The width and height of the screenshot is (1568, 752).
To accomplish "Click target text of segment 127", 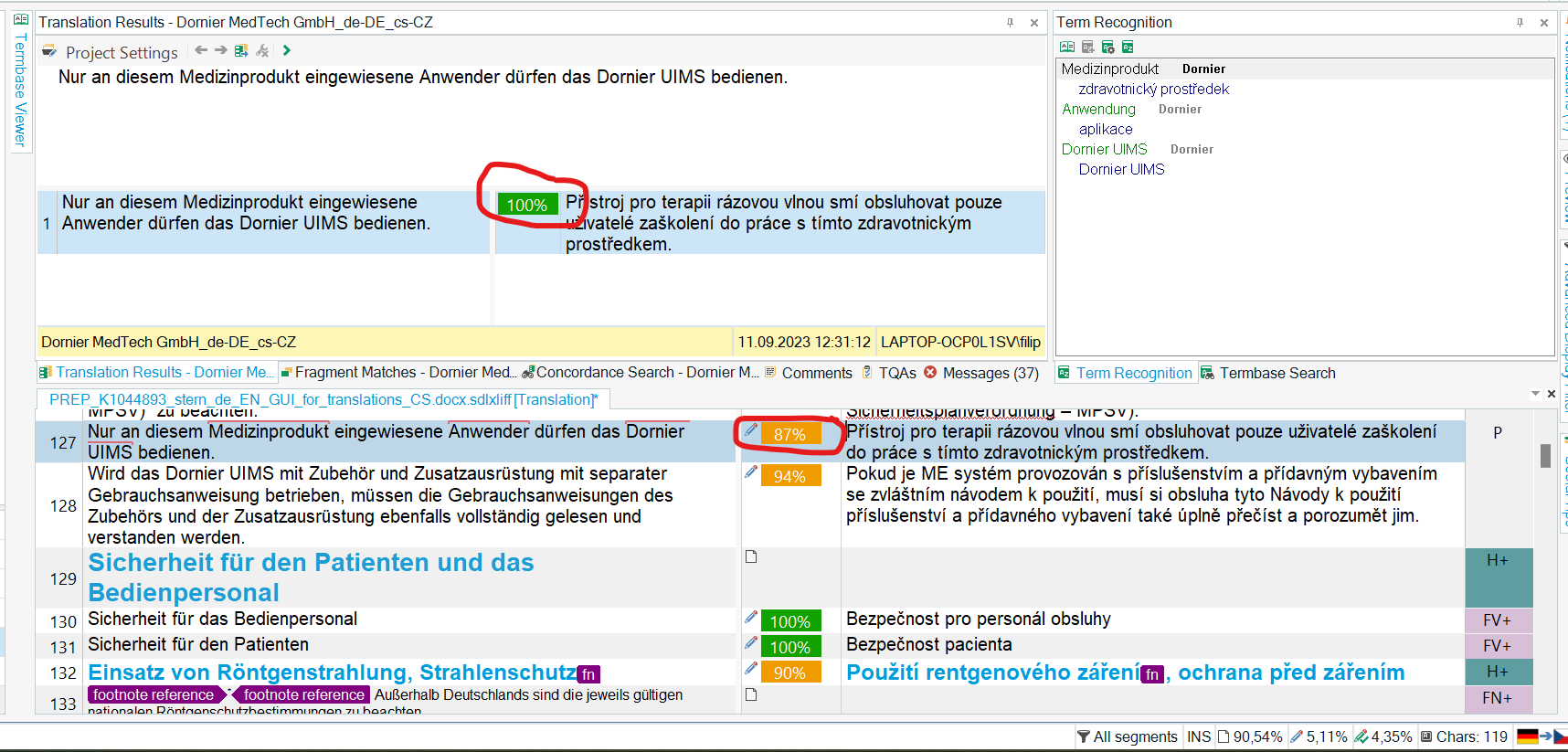I will click(x=1141, y=442).
